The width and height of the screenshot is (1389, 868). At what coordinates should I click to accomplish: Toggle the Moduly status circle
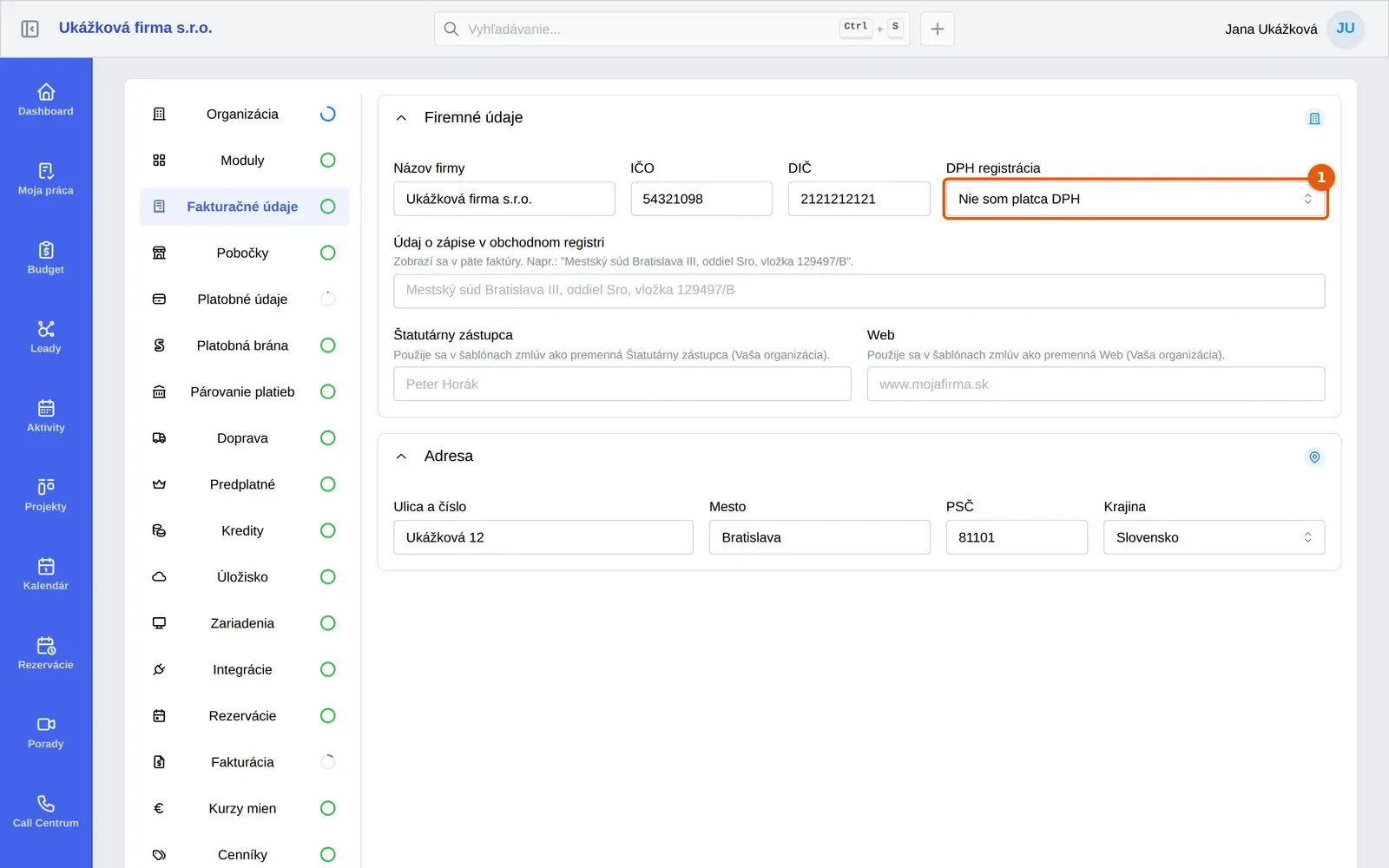327,160
